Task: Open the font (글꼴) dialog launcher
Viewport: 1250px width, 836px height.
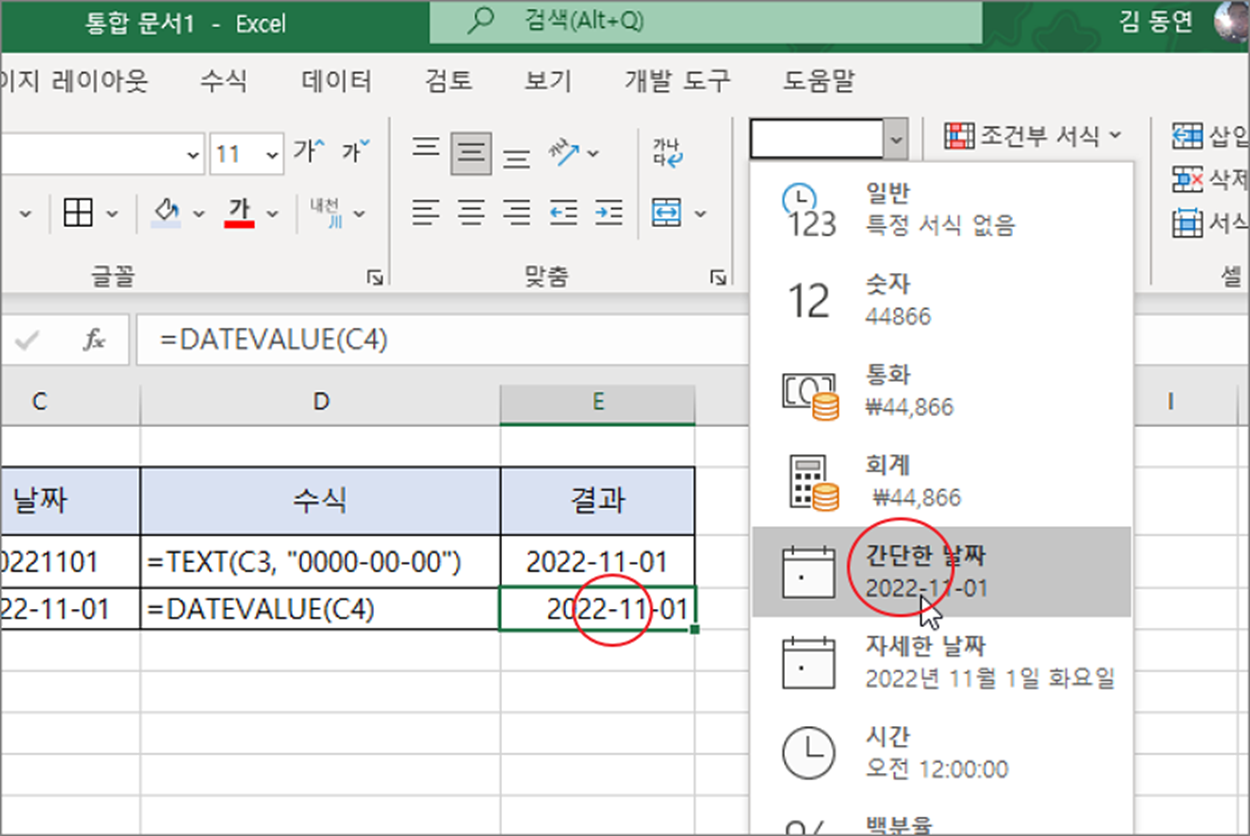Action: (375, 278)
